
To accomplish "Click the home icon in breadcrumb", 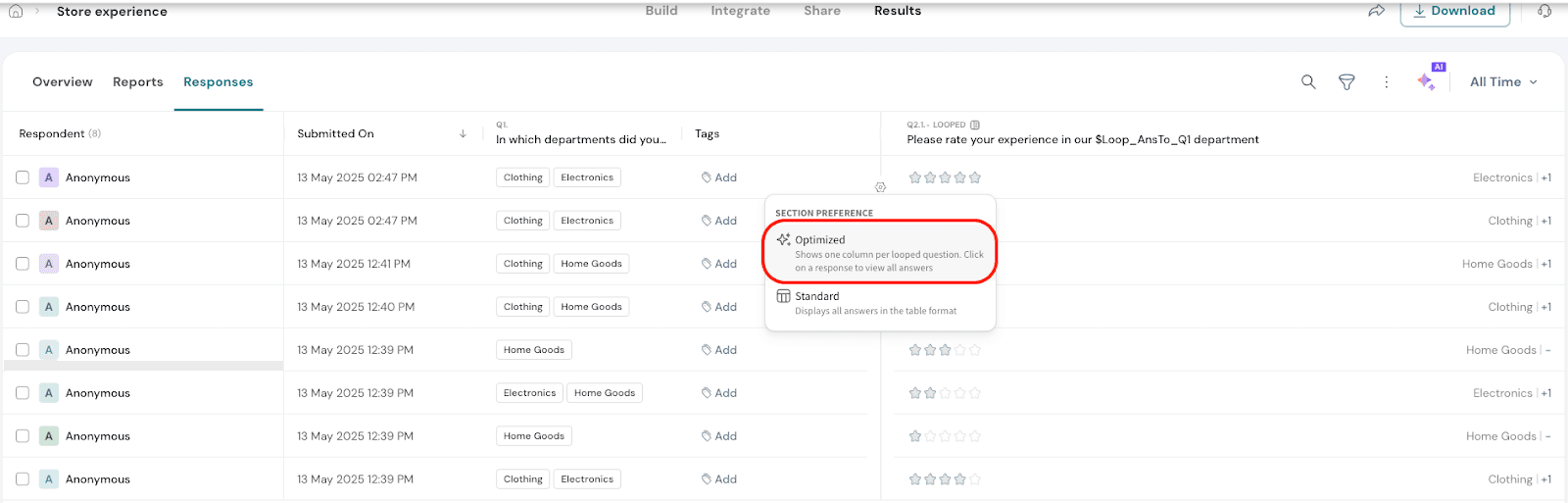I will point(16,11).
